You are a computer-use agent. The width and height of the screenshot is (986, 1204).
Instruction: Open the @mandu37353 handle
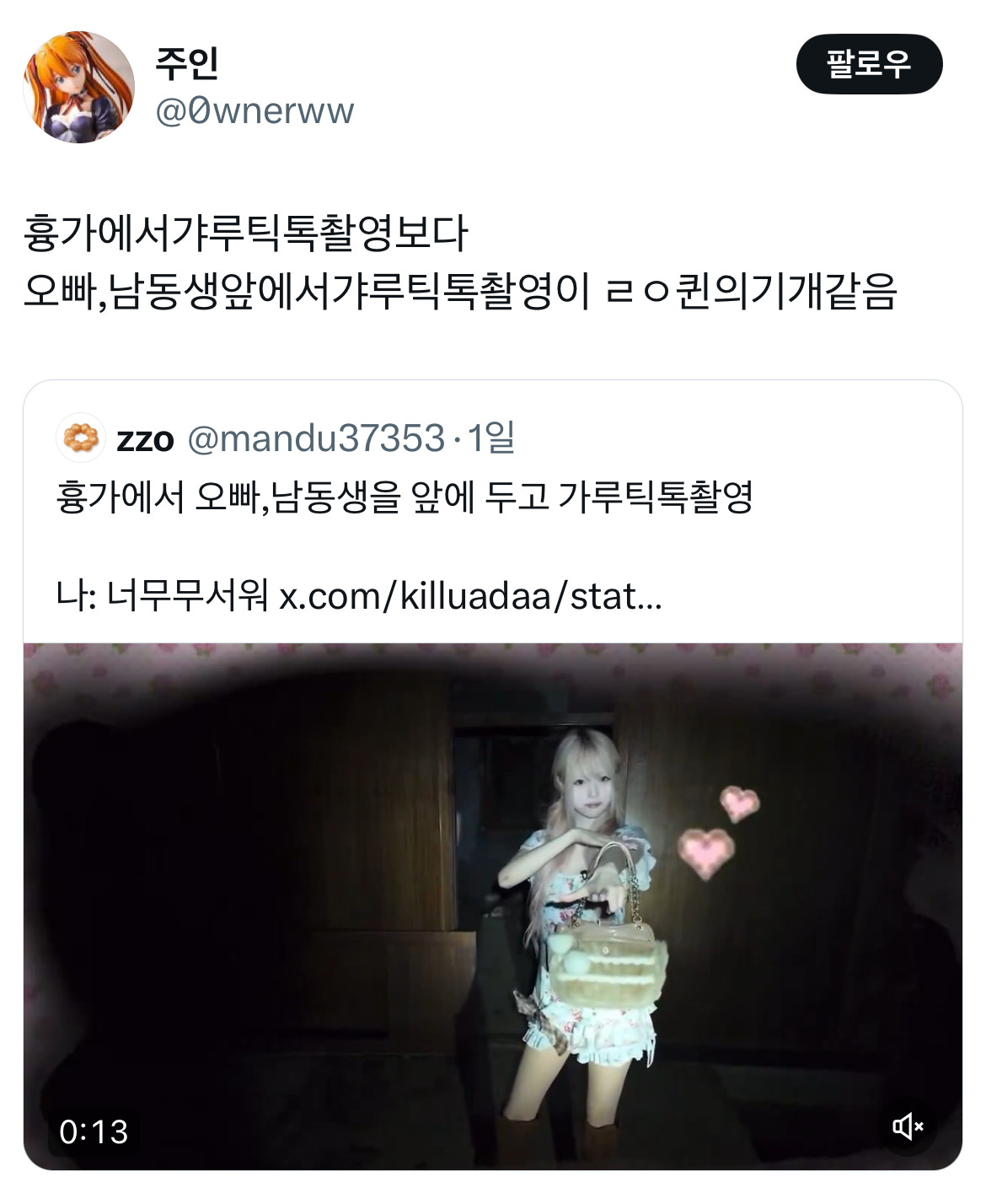click(316, 438)
